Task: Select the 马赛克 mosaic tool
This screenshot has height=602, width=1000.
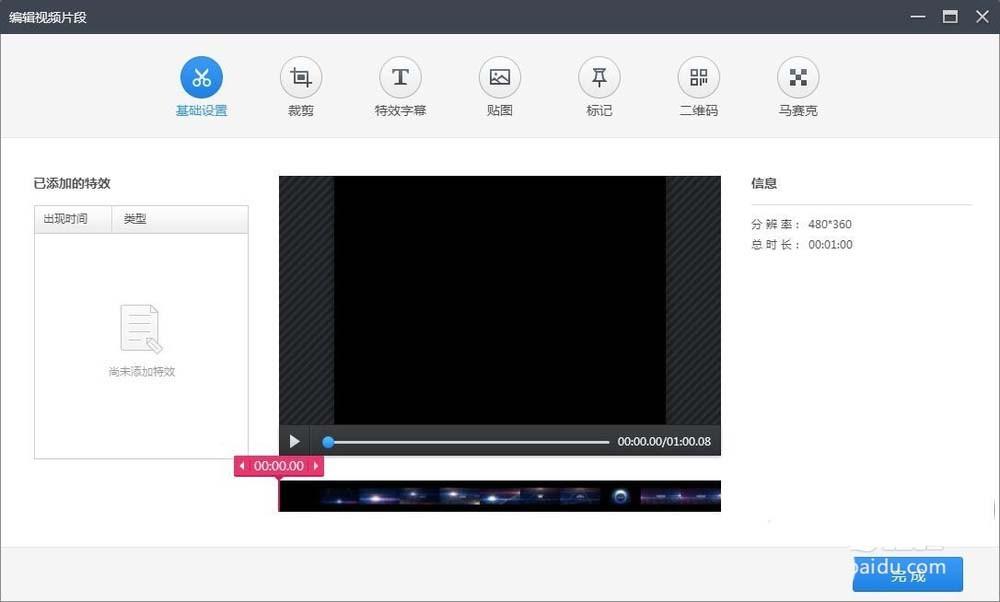Action: click(x=797, y=75)
